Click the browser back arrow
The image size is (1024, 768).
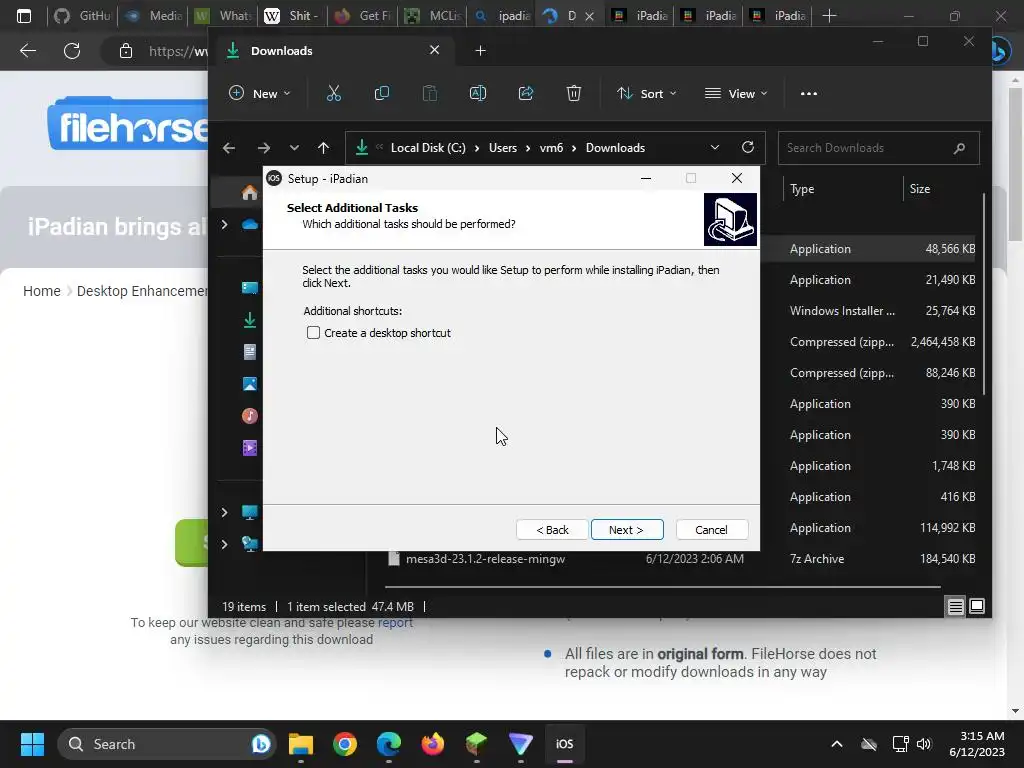coord(27,51)
